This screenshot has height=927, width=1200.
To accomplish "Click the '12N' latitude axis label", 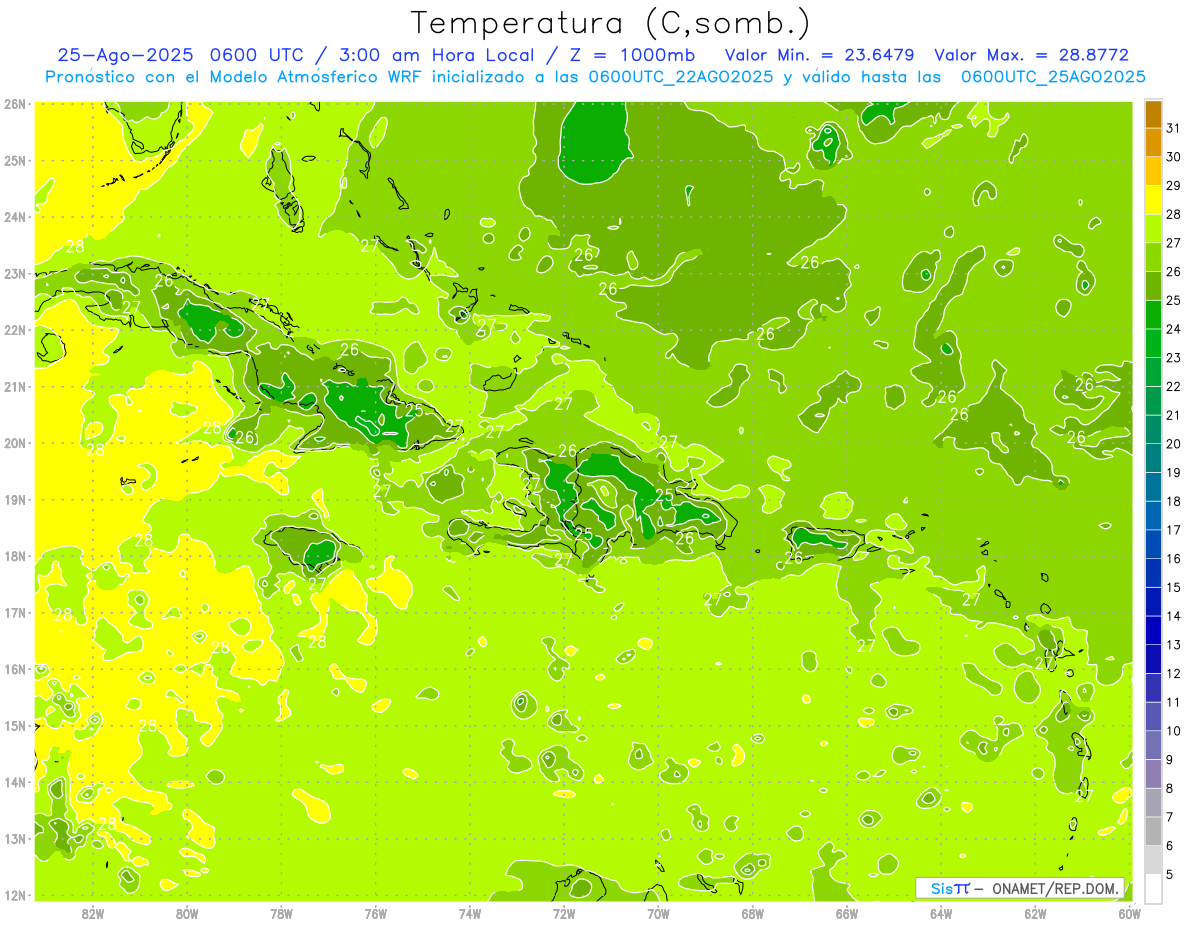I will coord(15,895).
